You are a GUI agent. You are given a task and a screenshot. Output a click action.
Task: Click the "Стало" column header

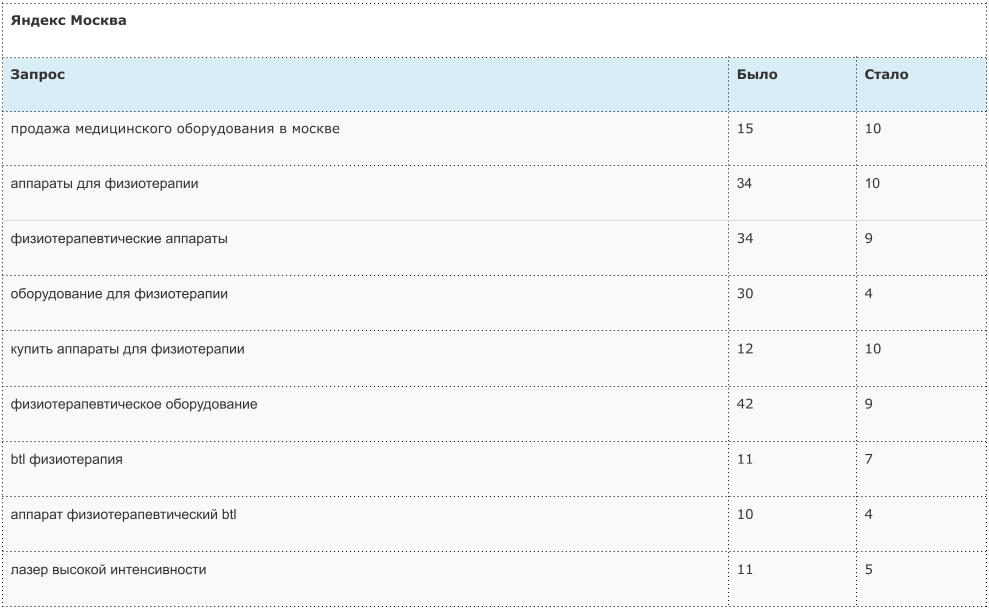point(886,74)
